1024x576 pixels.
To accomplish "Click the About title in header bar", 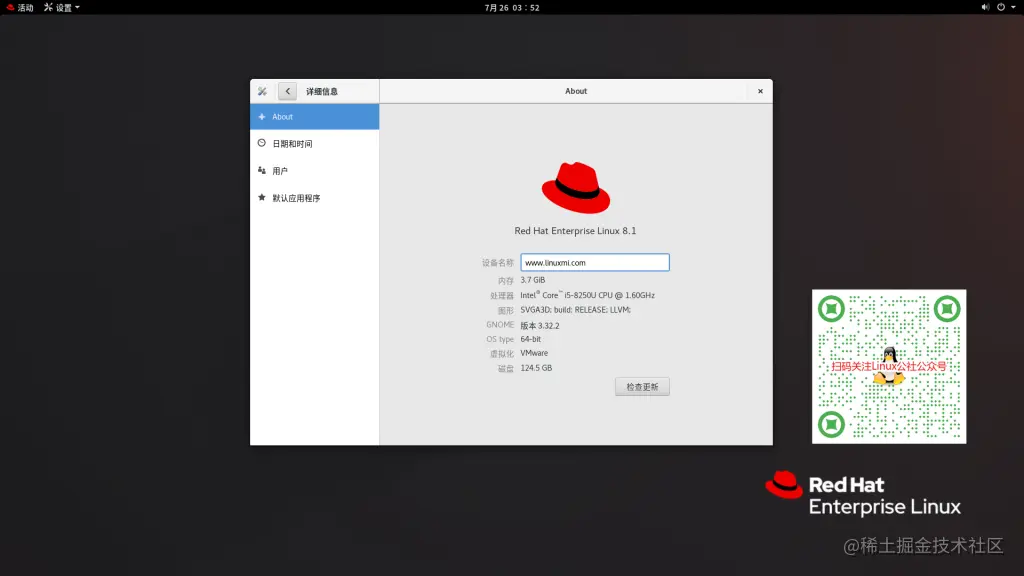I will click(576, 91).
